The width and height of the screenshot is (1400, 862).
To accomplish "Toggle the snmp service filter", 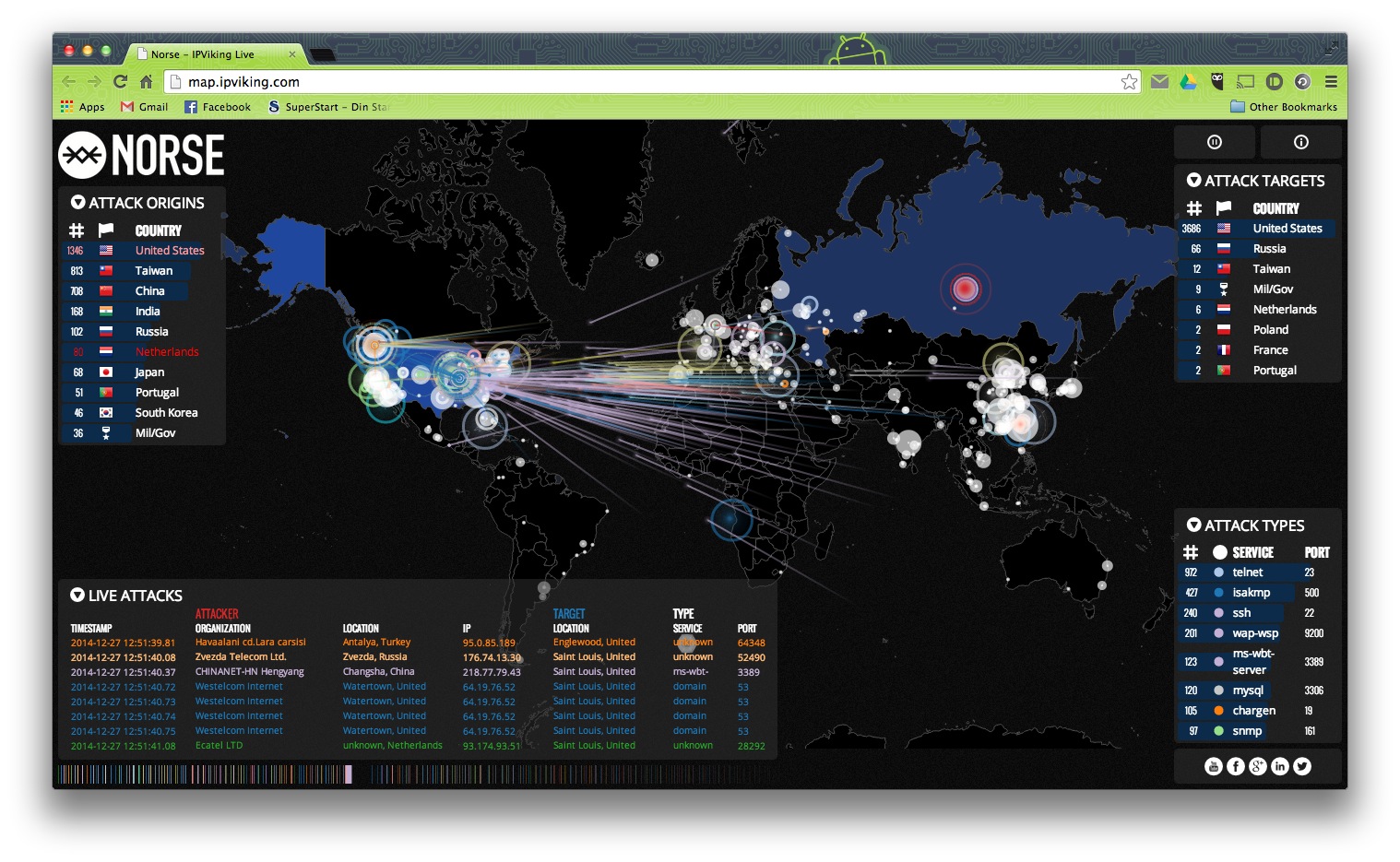I will [1218, 731].
